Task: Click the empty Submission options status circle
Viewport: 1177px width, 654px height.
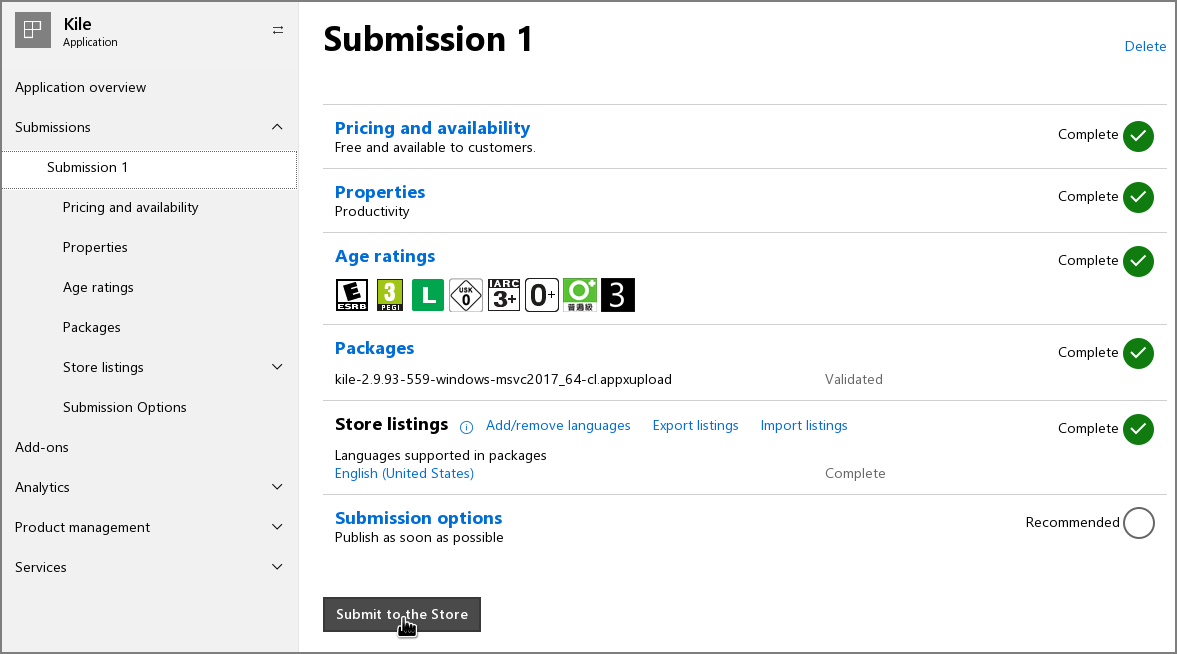Action: point(1138,522)
